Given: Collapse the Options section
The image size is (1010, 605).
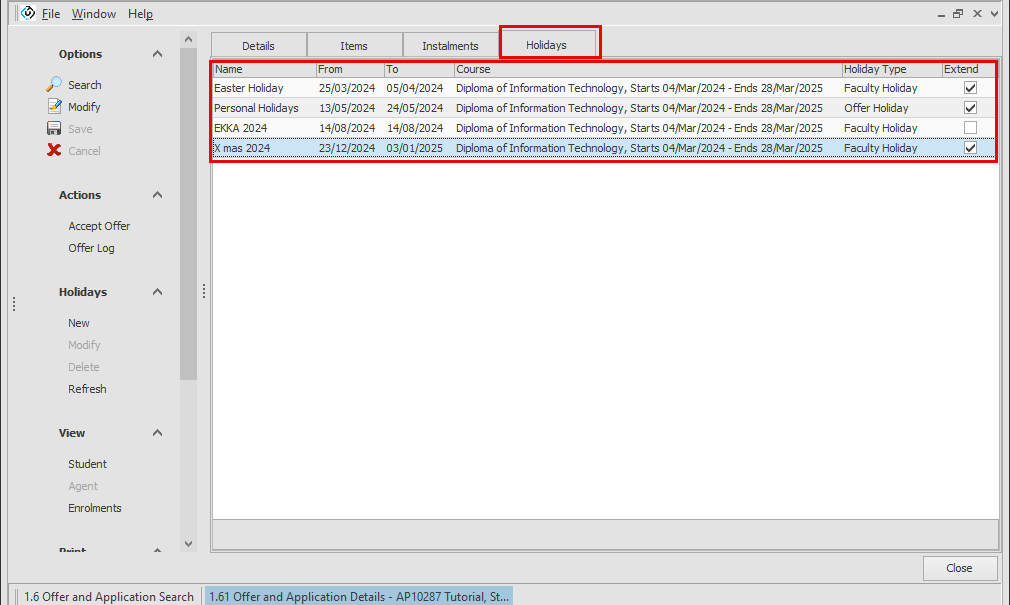Looking at the screenshot, I should [157, 54].
